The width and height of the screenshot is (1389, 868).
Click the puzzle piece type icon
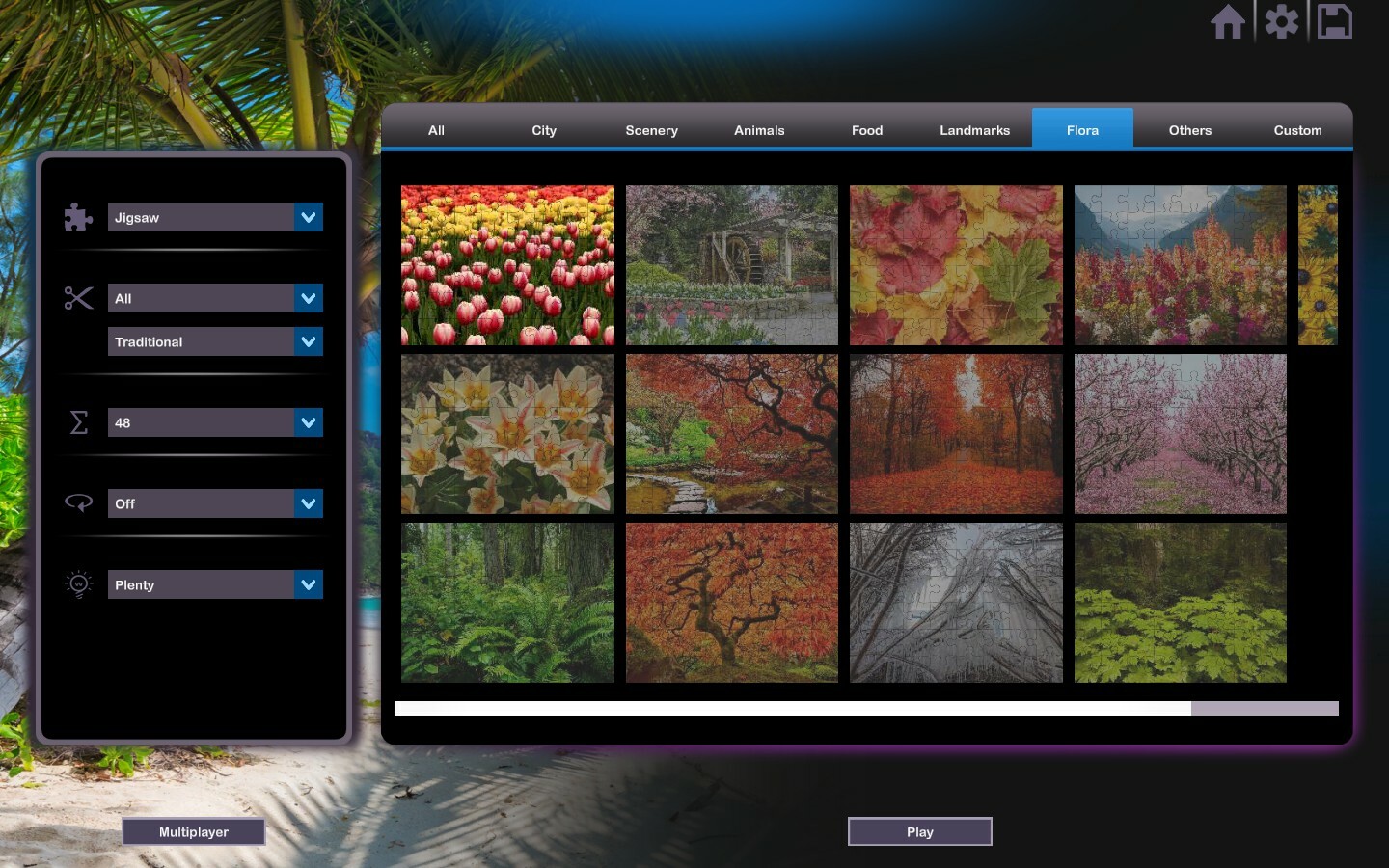78,217
